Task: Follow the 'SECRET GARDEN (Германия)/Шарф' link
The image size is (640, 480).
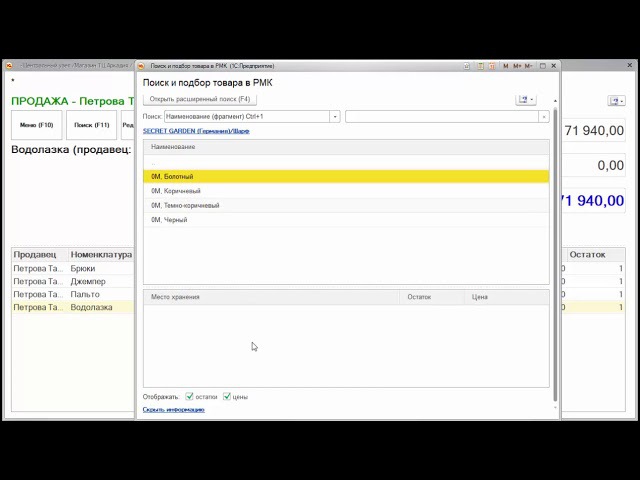Action: (x=196, y=131)
